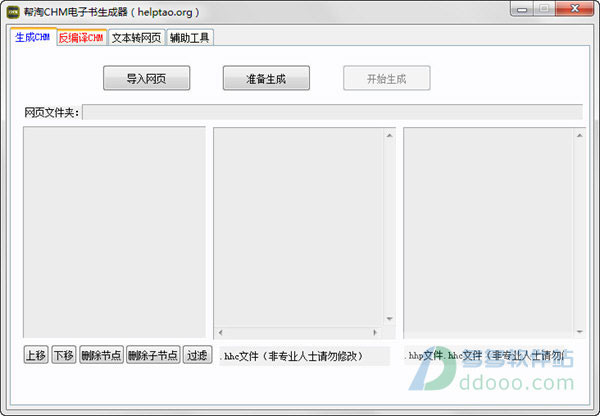600x416 pixels.
Task: Click the .hhp文件.hhc文件 notice label
Action: point(484,356)
